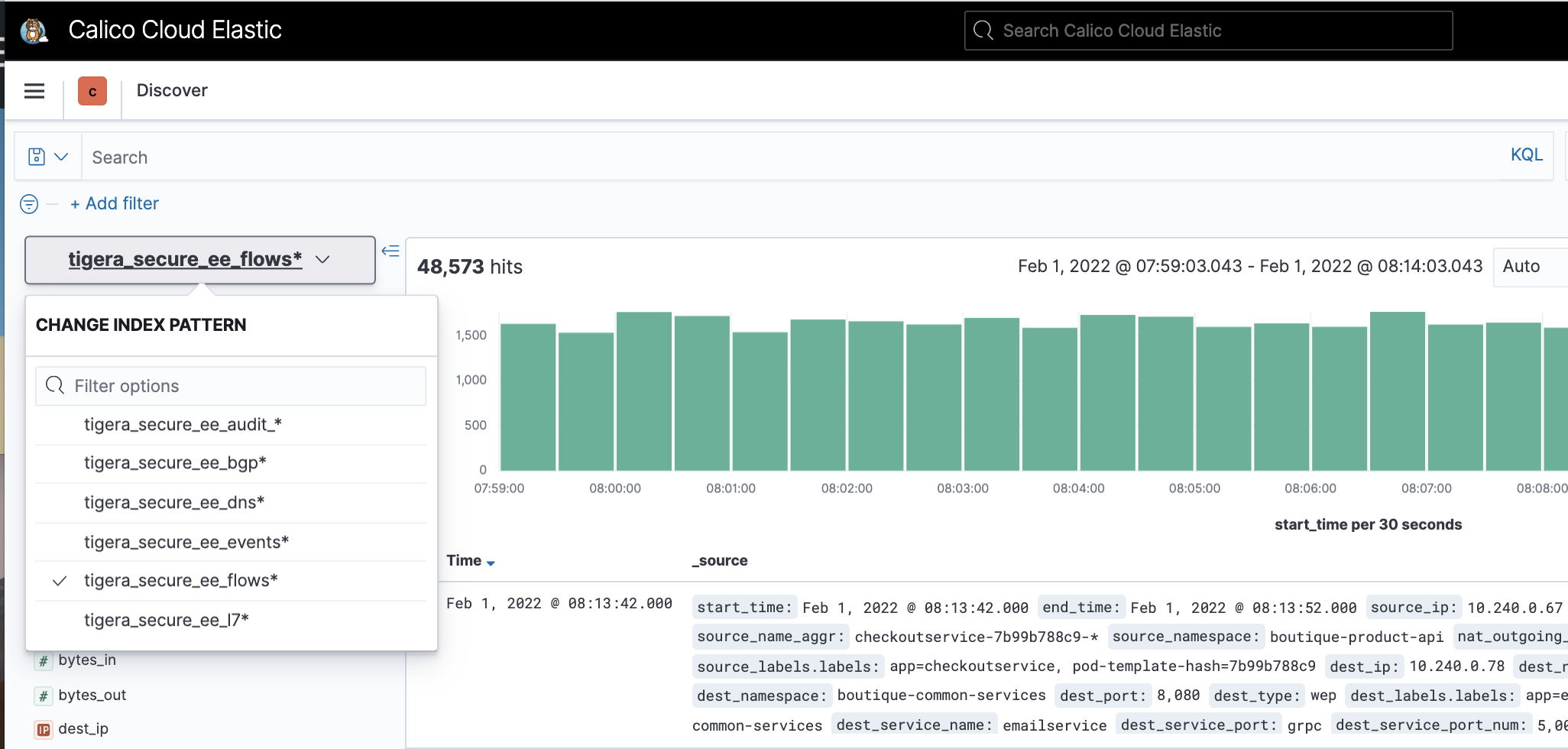Toggle KQL query language switch
Image resolution: width=1568 pixels, height=749 pixels.
tap(1526, 155)
